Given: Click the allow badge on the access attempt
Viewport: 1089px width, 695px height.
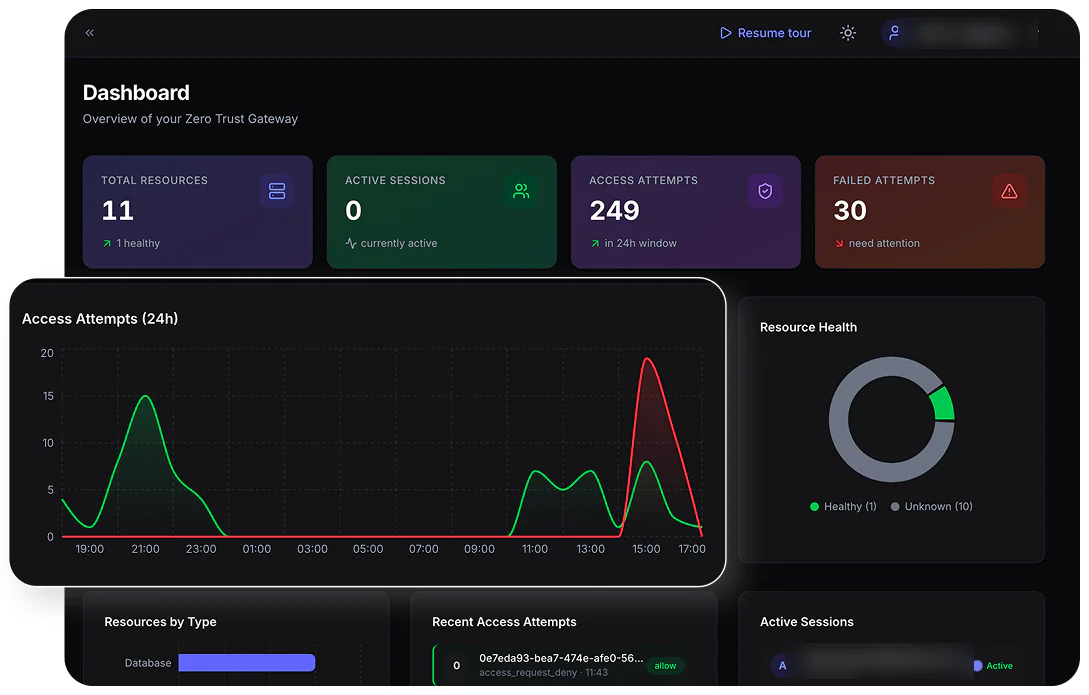Looking at the screenshot, I should (x=665, y=666).
